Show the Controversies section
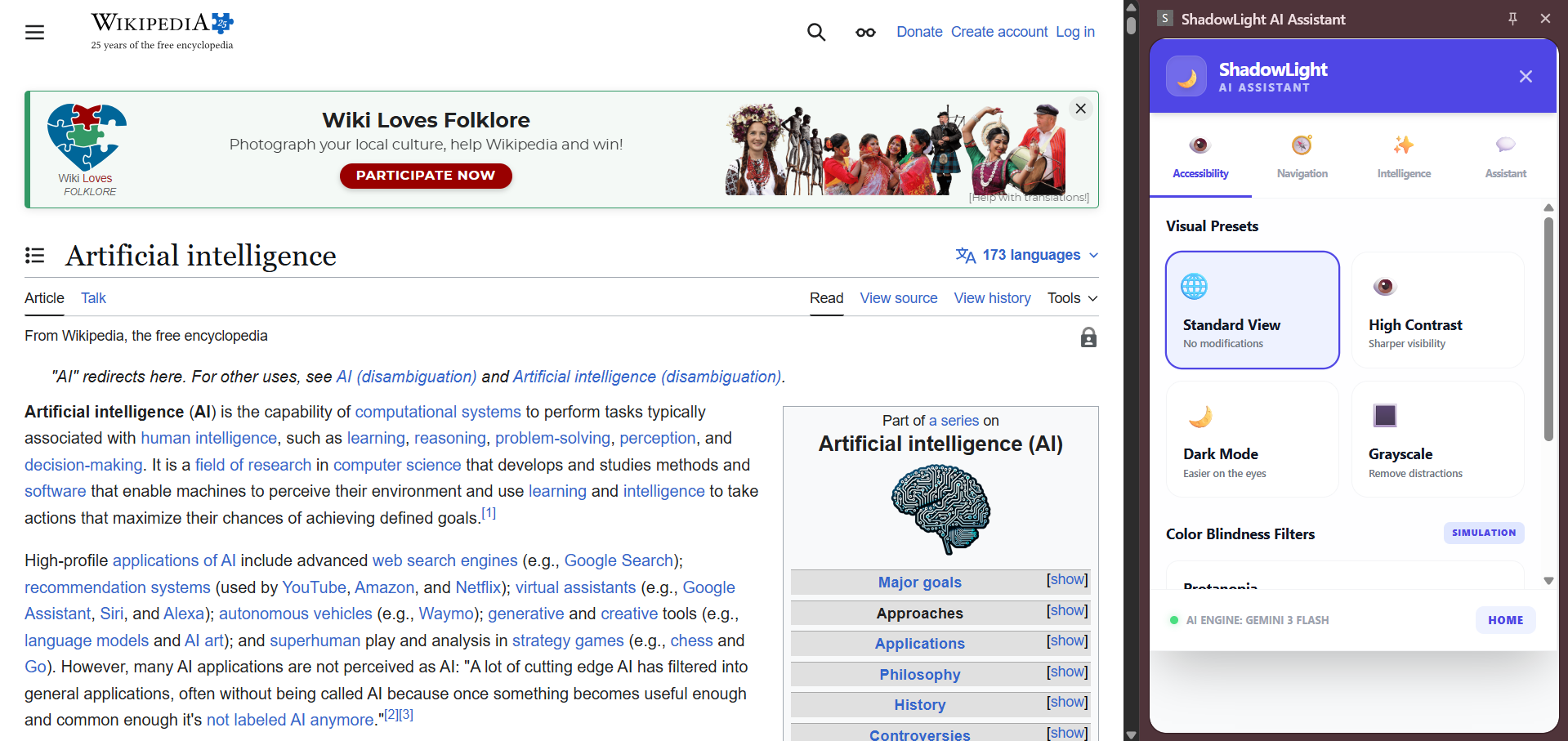The image size is (1568, 741). [1067, 733]
